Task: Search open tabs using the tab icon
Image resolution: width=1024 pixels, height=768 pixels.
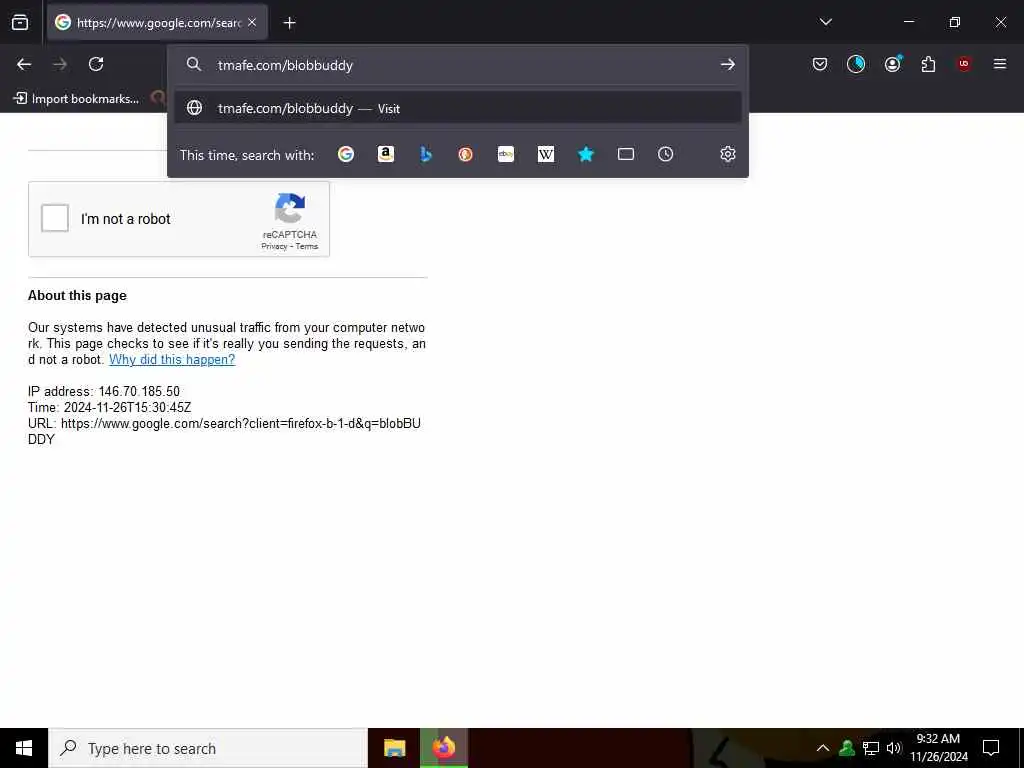Action: pyautogui.click(x=626, y=154)
